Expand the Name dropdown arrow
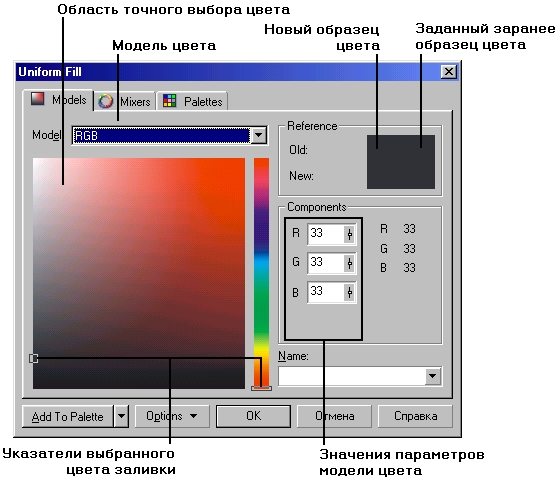The image size is (560, 482). pyautogui.click(x=432, y=376)
